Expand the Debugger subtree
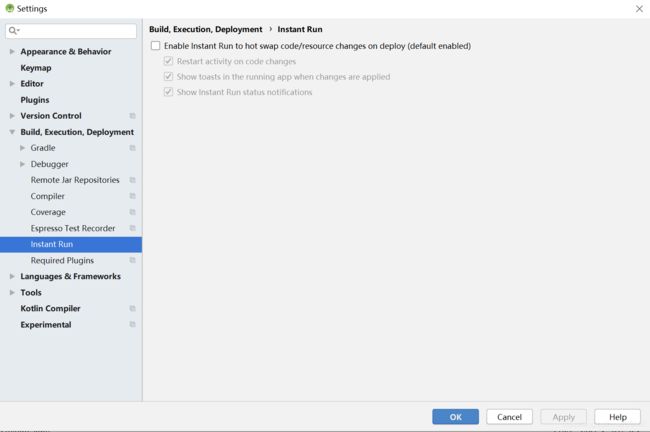 pyautogui.click(x=22, y=164)
